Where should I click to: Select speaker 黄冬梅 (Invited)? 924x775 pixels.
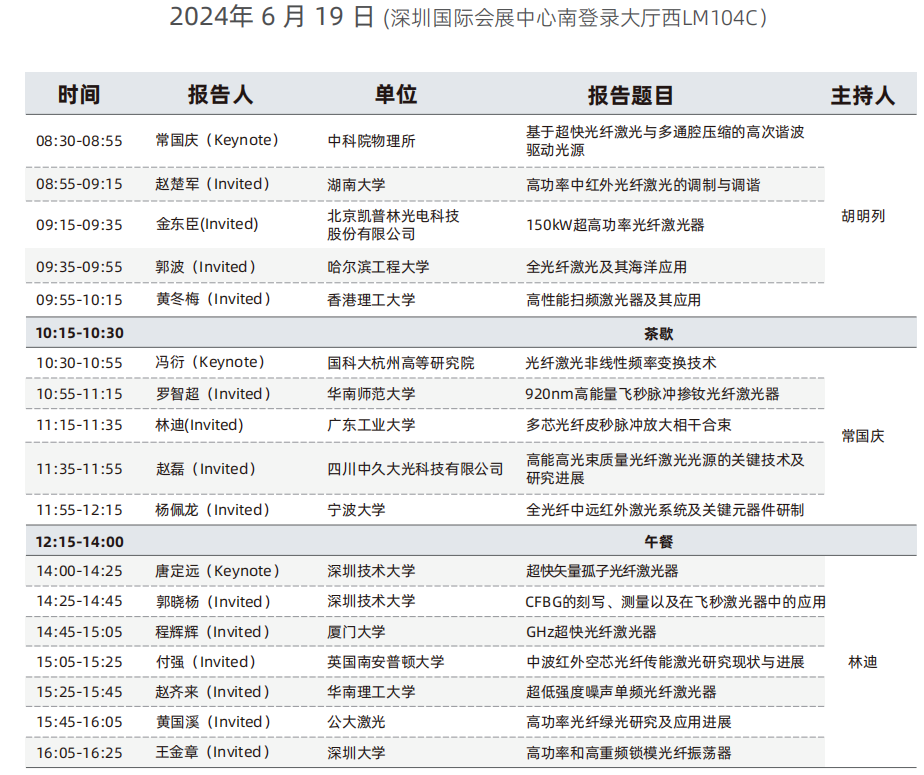click(213, 299)
